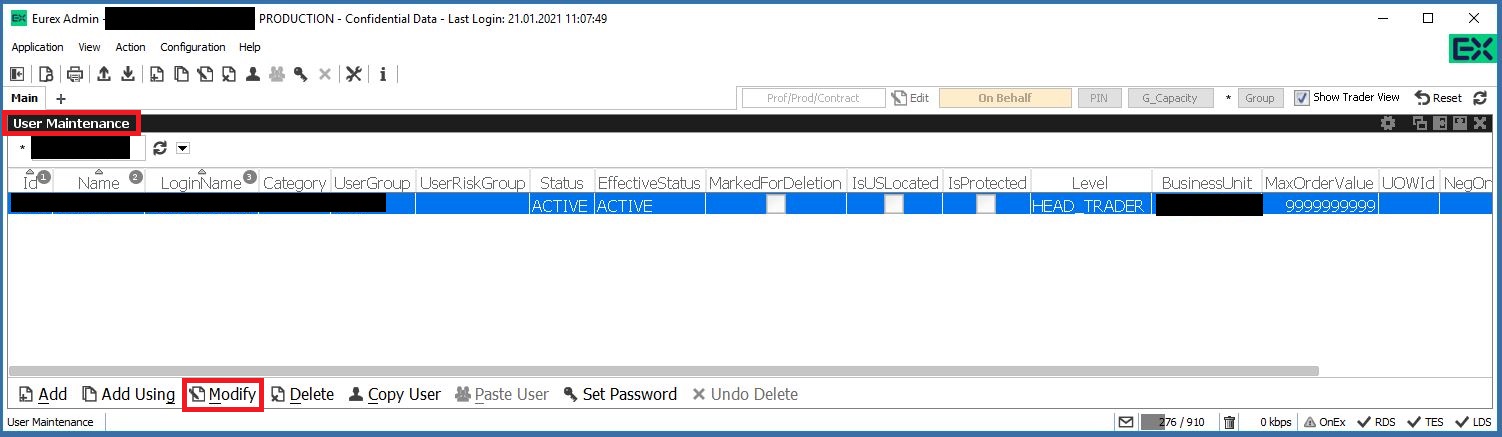The width and height of the screenshot is (1502, 437).
Task: Click the info 'i' toolbar icon
Action: click(x=383, y=74)
